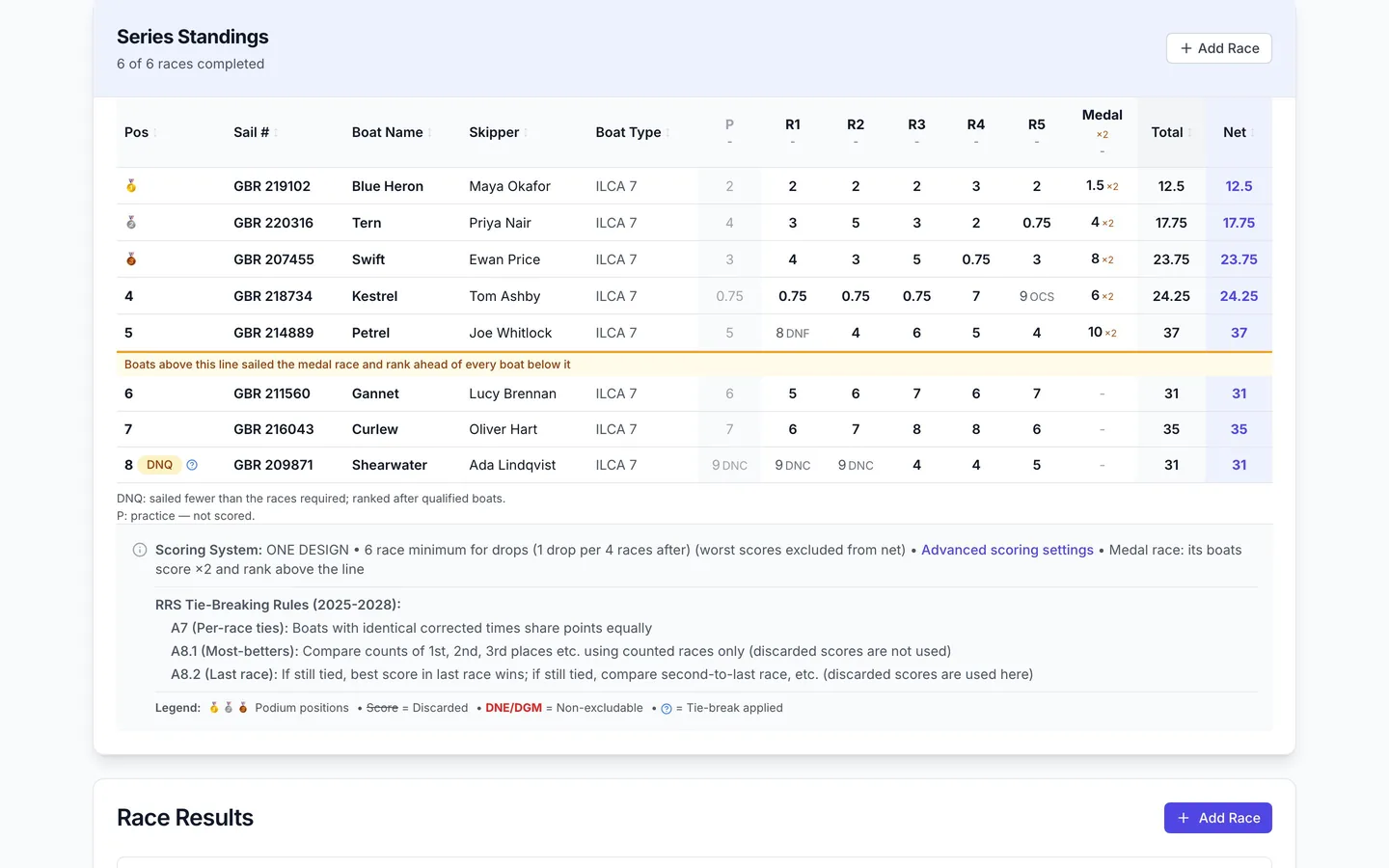Image resolution: width=1389 pixels, height=868 pixels.
Task: Click the tie-break info icon beside DNQ
Action: point(192,465)
